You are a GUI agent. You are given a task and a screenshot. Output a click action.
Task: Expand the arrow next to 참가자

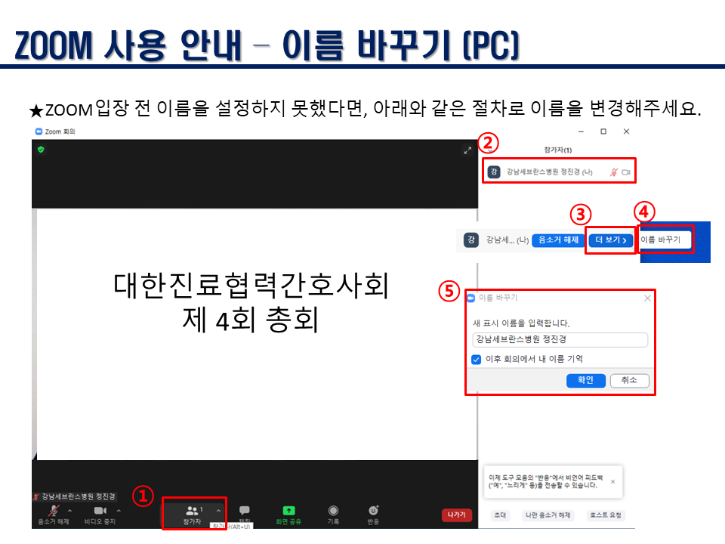(x=218, y=511)
